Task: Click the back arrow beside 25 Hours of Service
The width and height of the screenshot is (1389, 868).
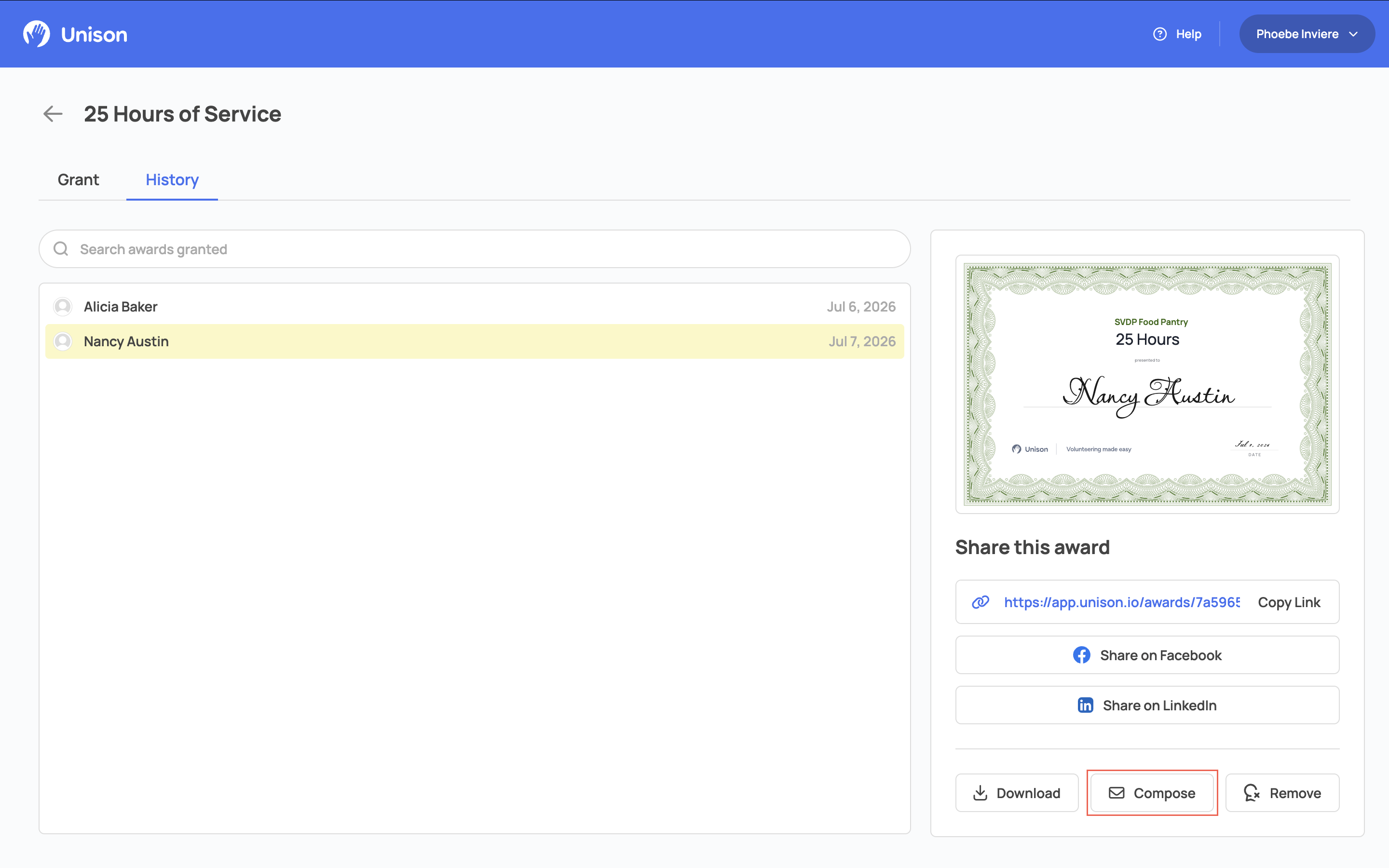Action: point(53,114)
